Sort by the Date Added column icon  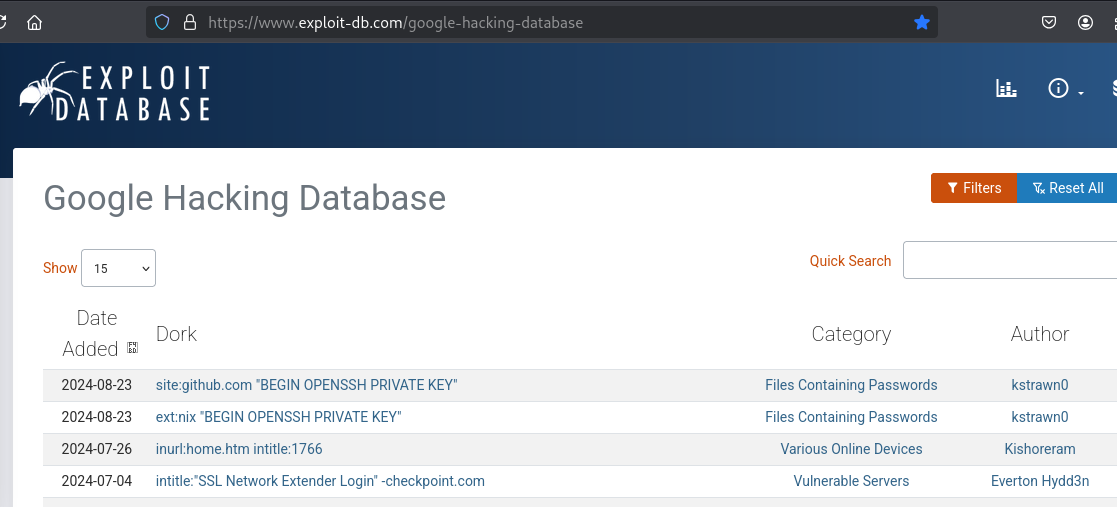(x=133, y=347)
